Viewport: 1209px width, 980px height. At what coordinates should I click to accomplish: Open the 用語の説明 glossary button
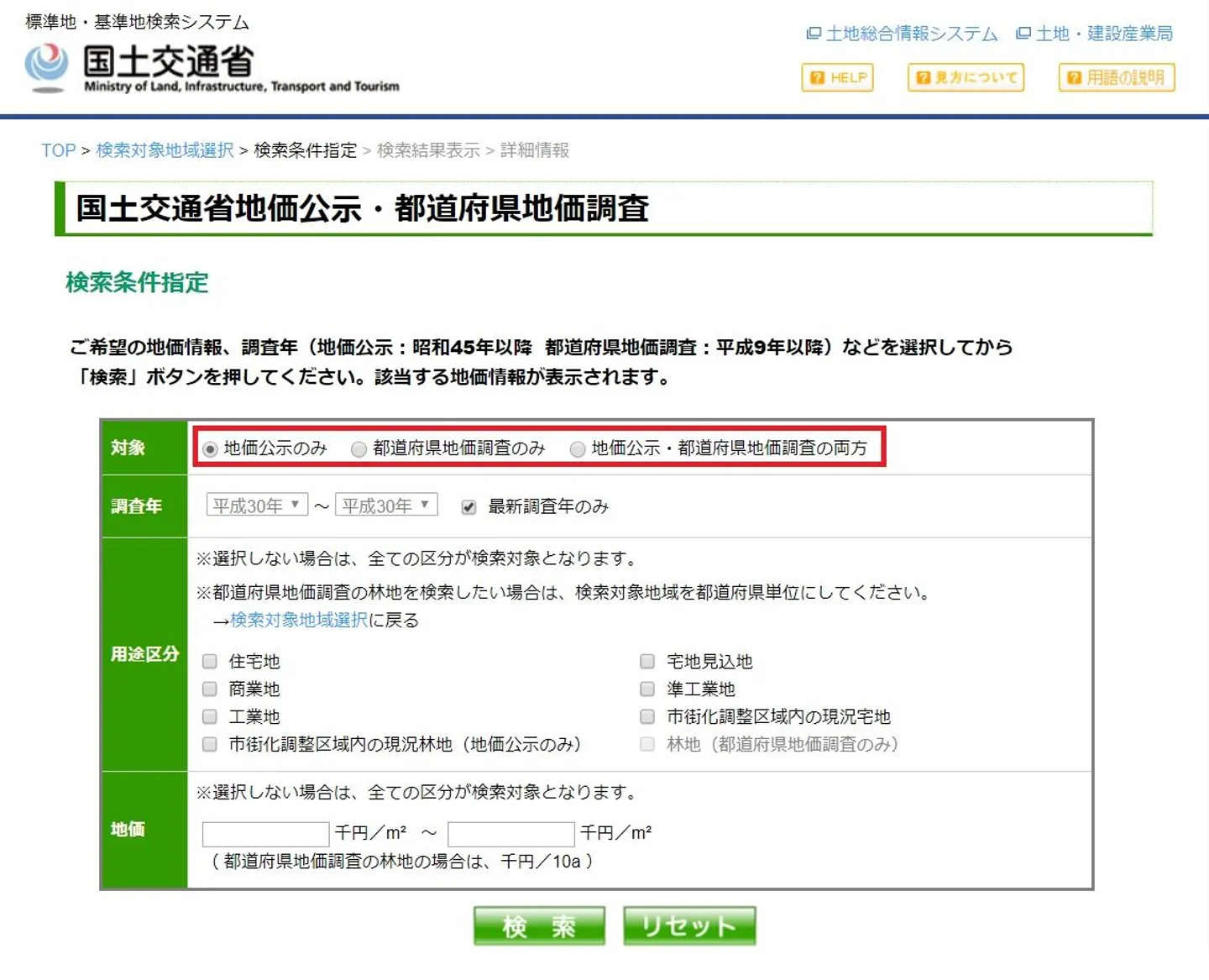[1116, 77]
